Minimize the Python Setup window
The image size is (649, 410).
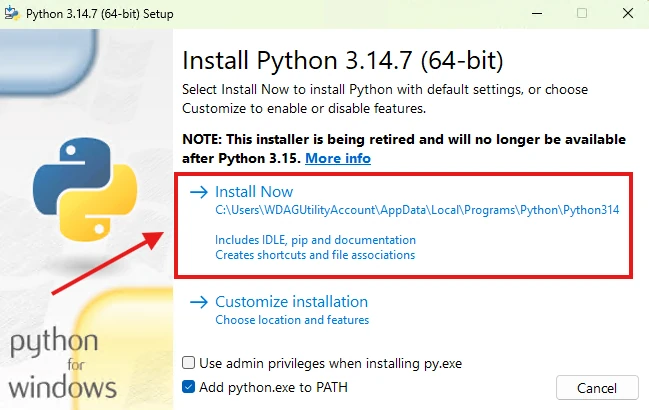click(537, 13)
